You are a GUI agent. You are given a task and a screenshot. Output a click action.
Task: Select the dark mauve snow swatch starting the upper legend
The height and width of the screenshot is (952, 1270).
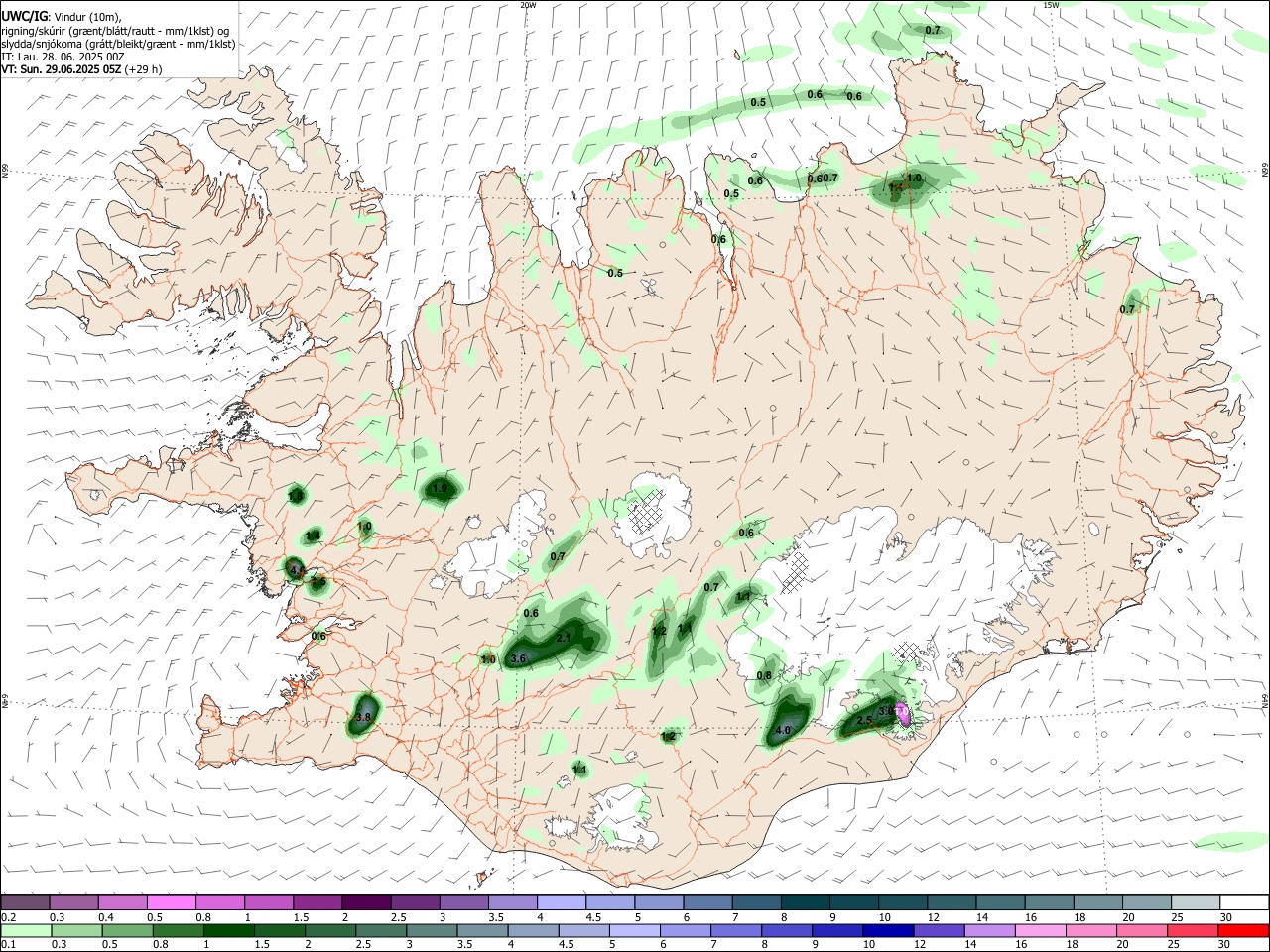point(25,902)
